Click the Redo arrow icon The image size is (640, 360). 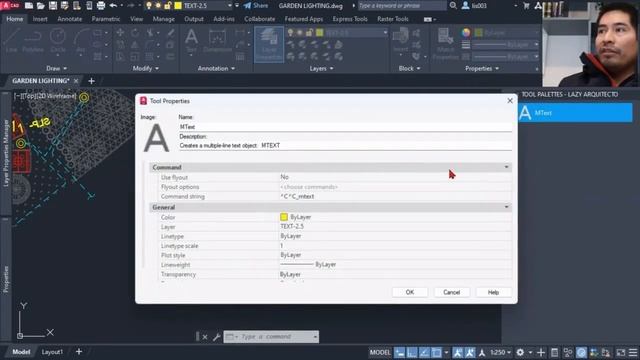tap(131, 5)
